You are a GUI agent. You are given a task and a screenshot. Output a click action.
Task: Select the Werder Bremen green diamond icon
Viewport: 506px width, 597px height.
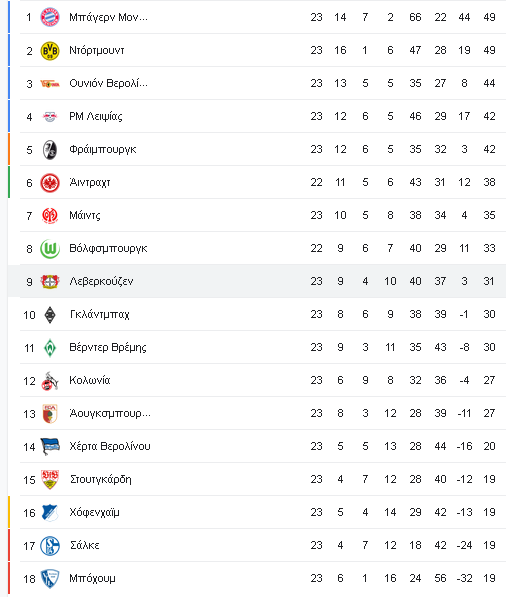[50, 348]
